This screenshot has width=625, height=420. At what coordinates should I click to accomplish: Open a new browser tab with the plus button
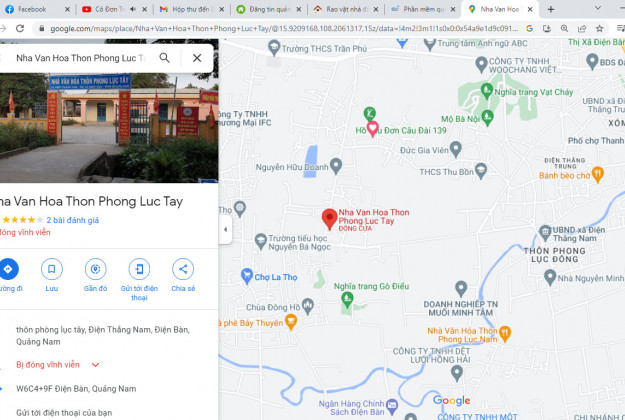tap(551, 9)
